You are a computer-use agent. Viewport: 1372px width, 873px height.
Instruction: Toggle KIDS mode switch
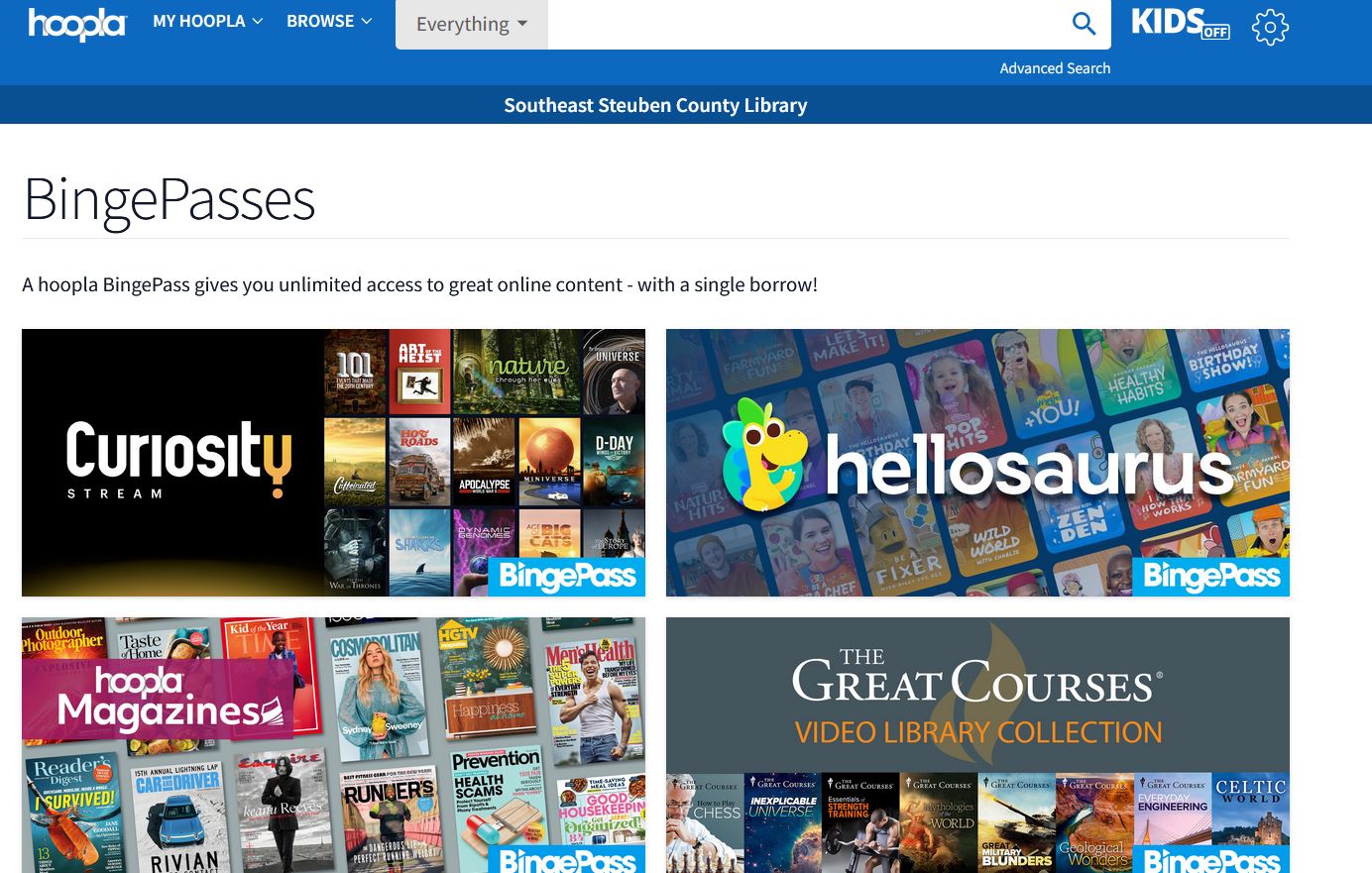tap(1180, 24)
